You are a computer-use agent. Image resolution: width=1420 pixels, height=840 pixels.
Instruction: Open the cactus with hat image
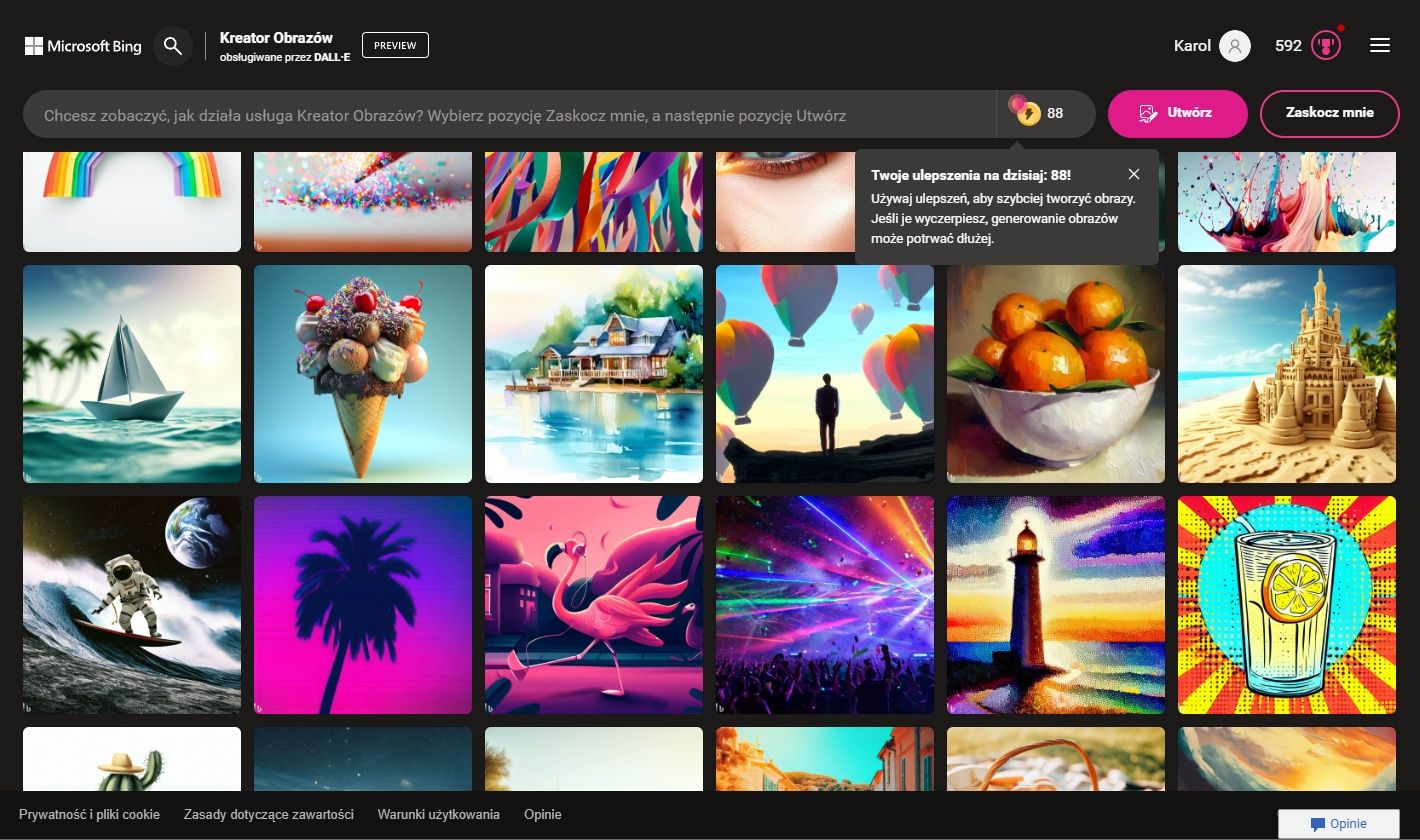coord(132,759)
